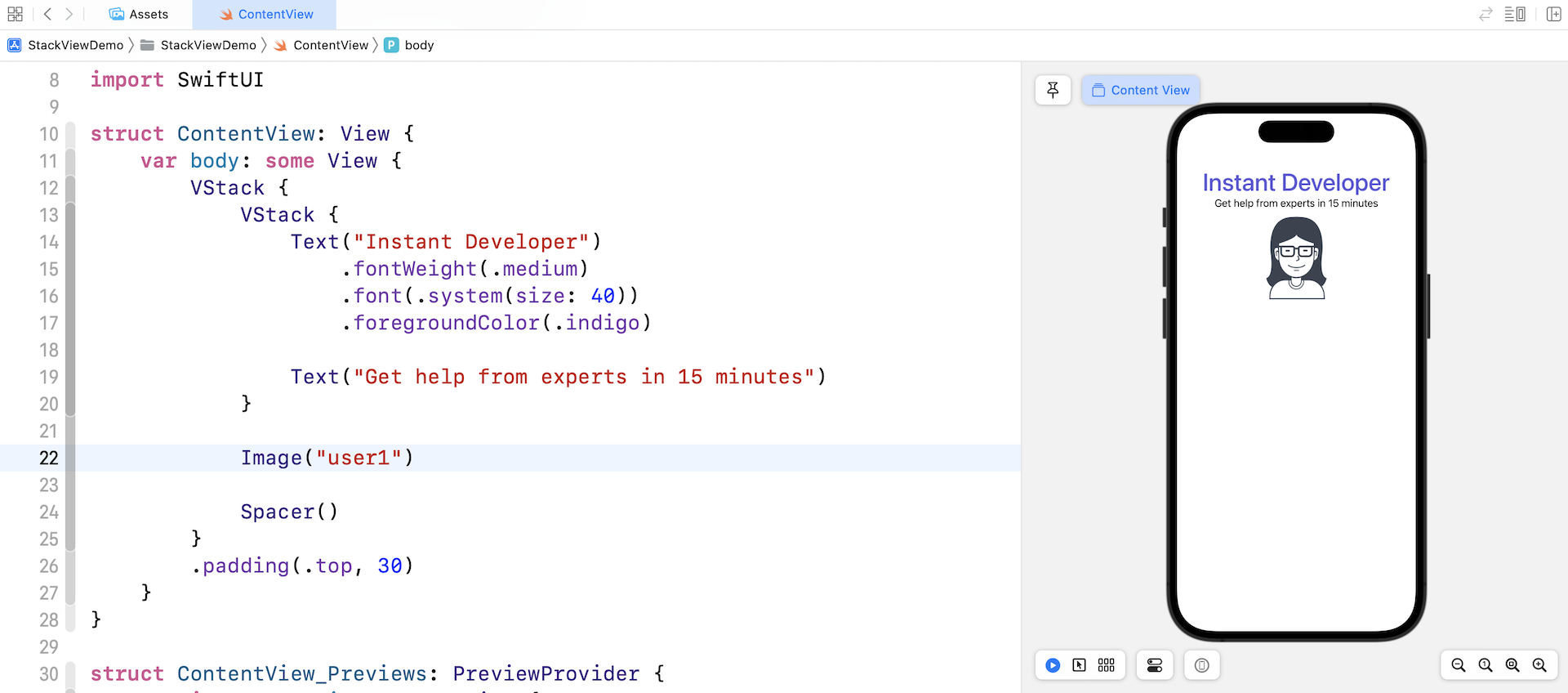Screen dimensions: 1568x693
Task: Click the preview device info icon
Action: click(x=1202, y=665)
